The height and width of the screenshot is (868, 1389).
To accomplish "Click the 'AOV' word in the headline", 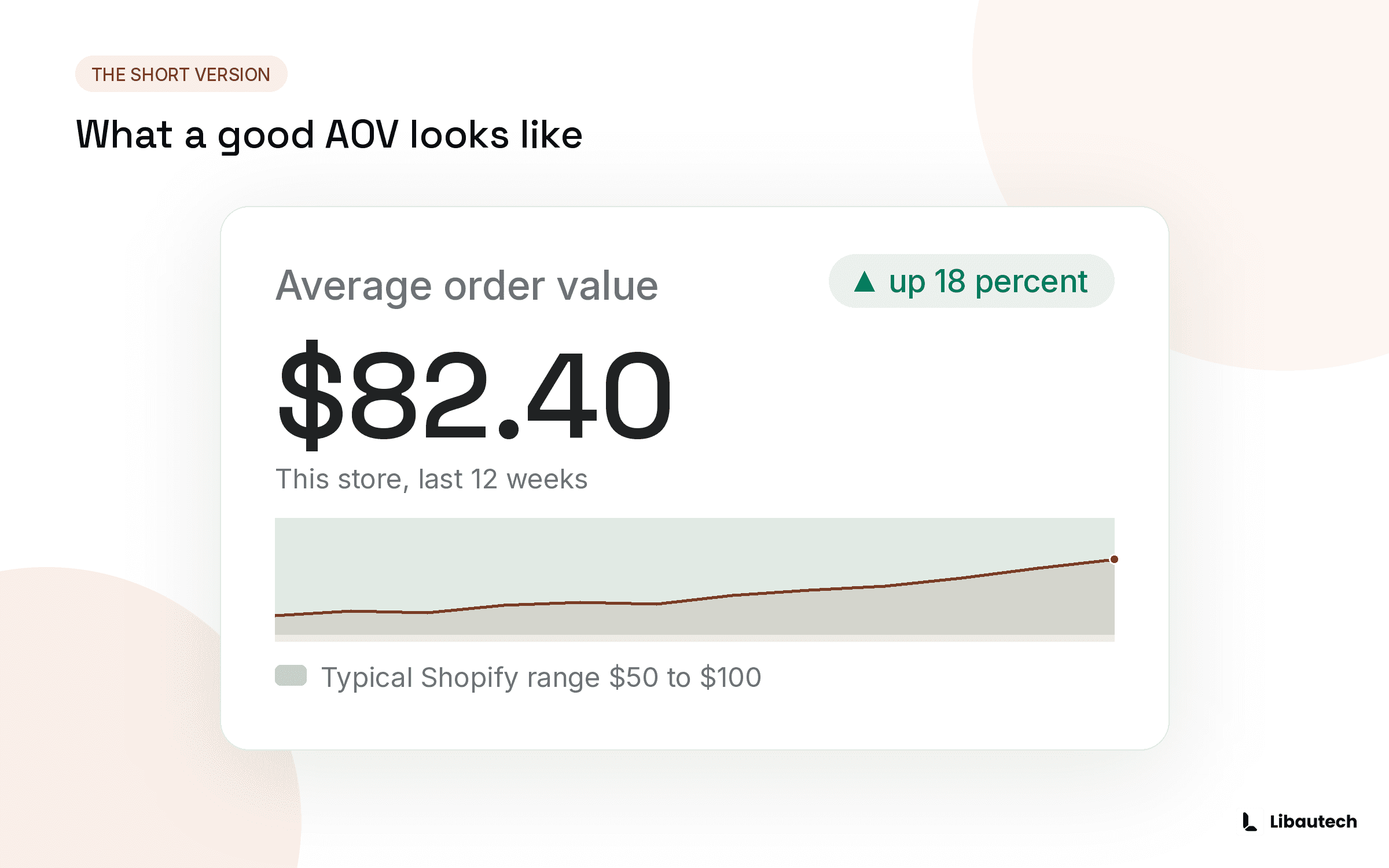I will point(362,135).
